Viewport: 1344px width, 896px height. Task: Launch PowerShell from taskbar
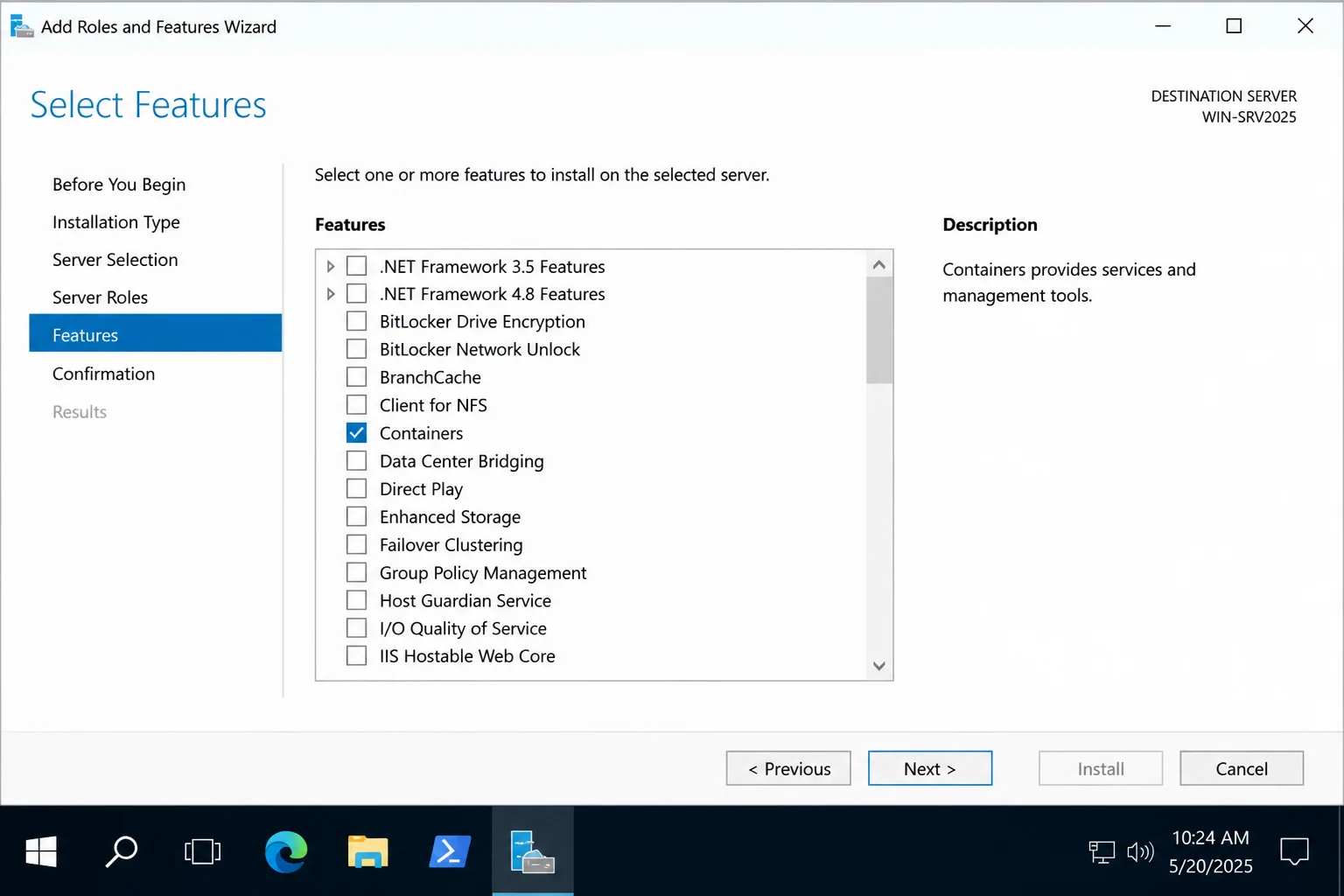[x=450, y=851]
